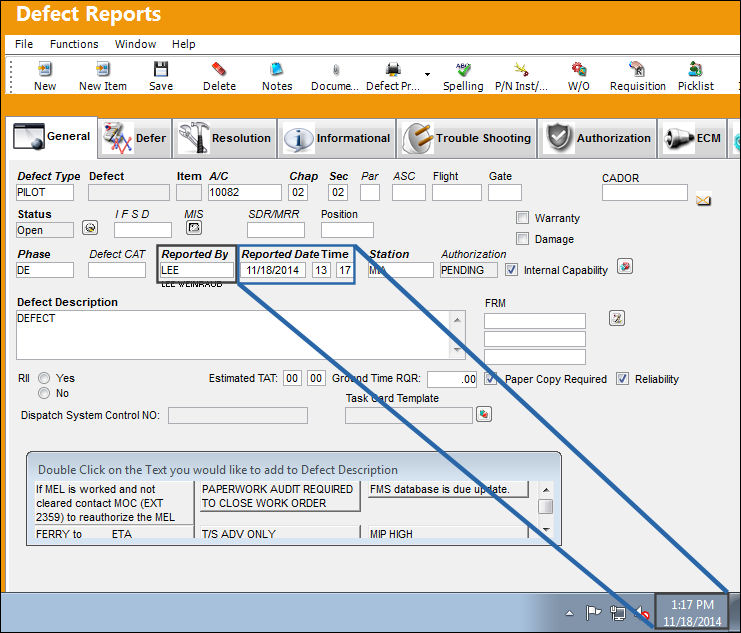Select RII Yes radio button
Image resolution: width=741 pixels, height=633 pixels.
pos(44,378)
